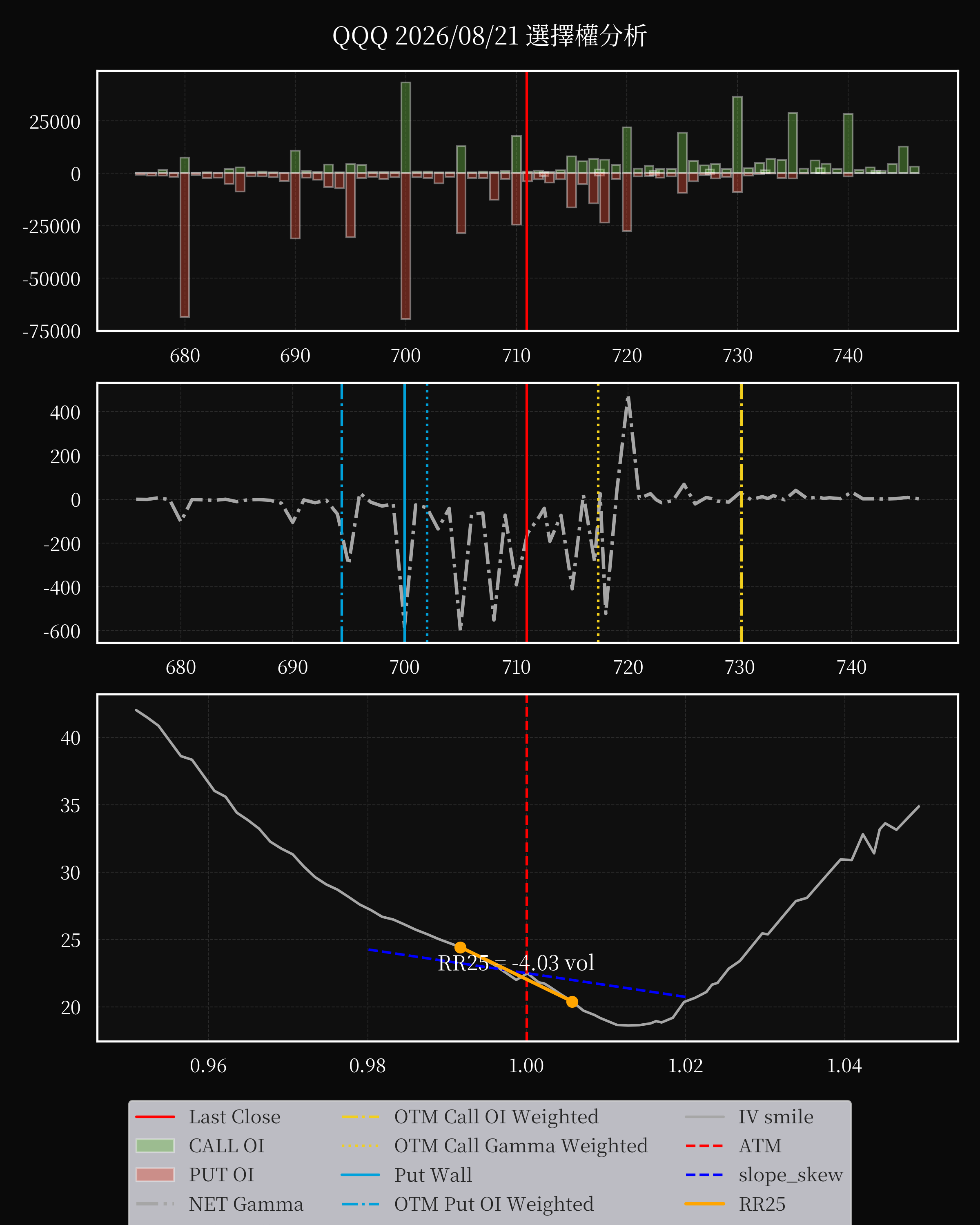Click the "40" y-axis label on IV chart

[71, 738]
